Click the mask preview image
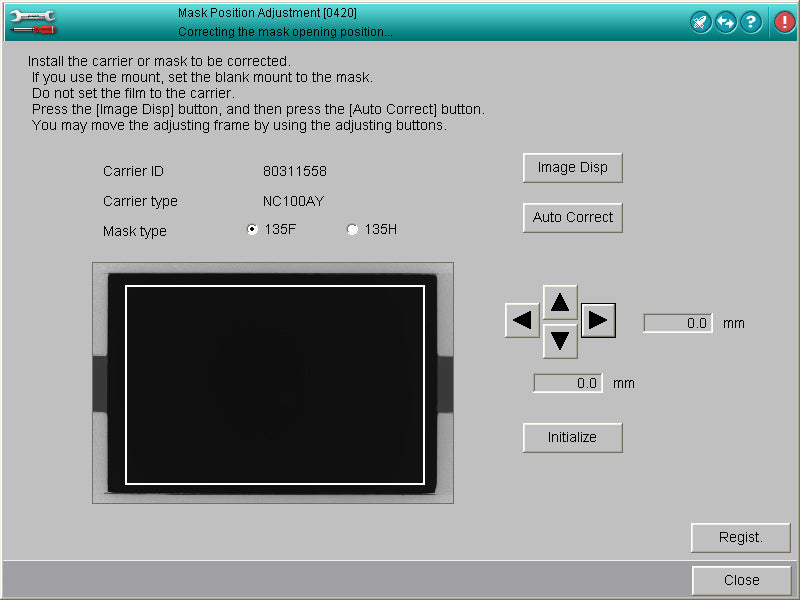The width and height of the screenshot is (800, 600). pyautogui.click(x=273, y=383)
